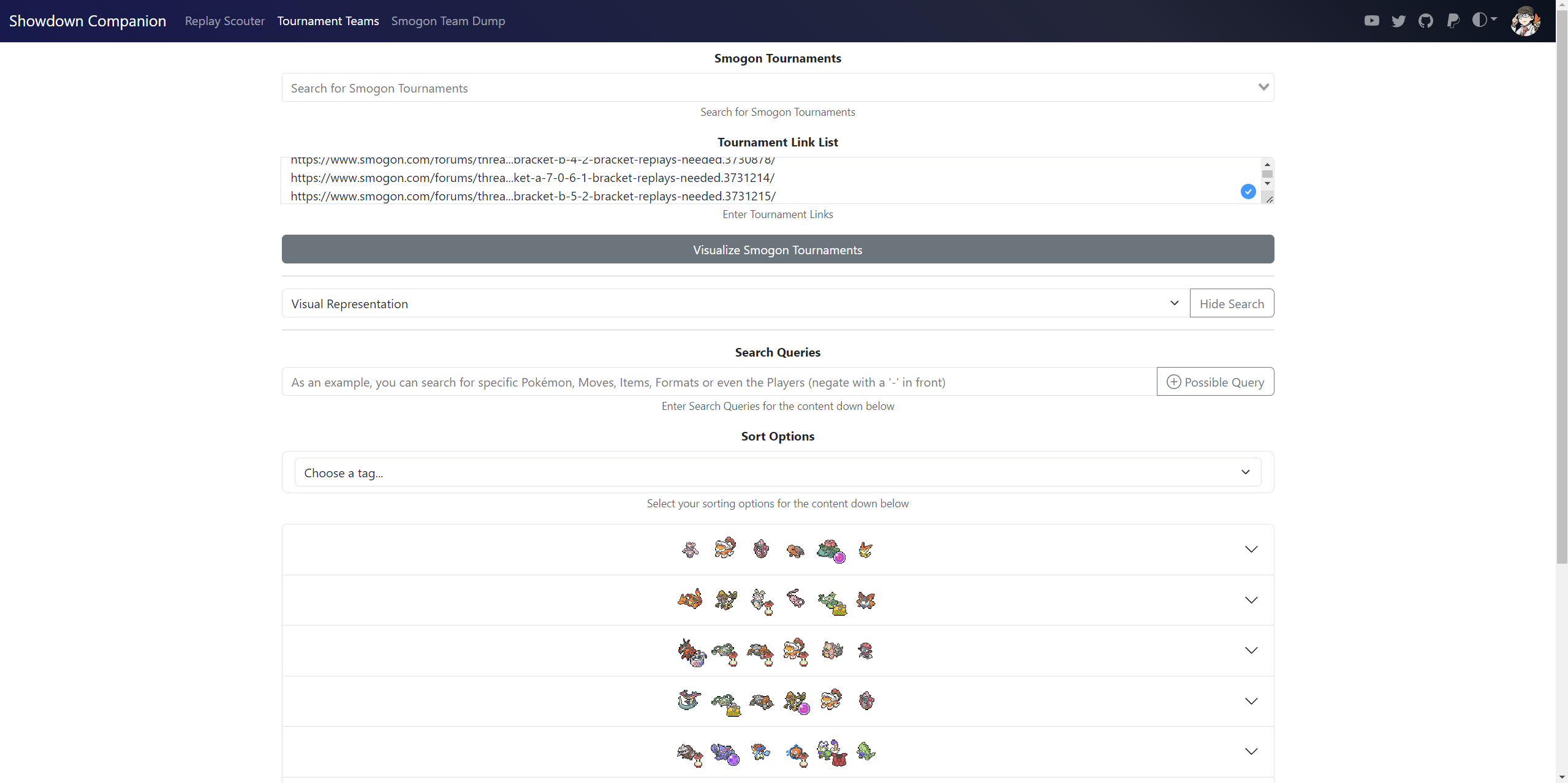The width and height of the screenshot is (1568, 783).
Task: Click the Tyranitar sprite in fifth team
Action: [865, 751]
